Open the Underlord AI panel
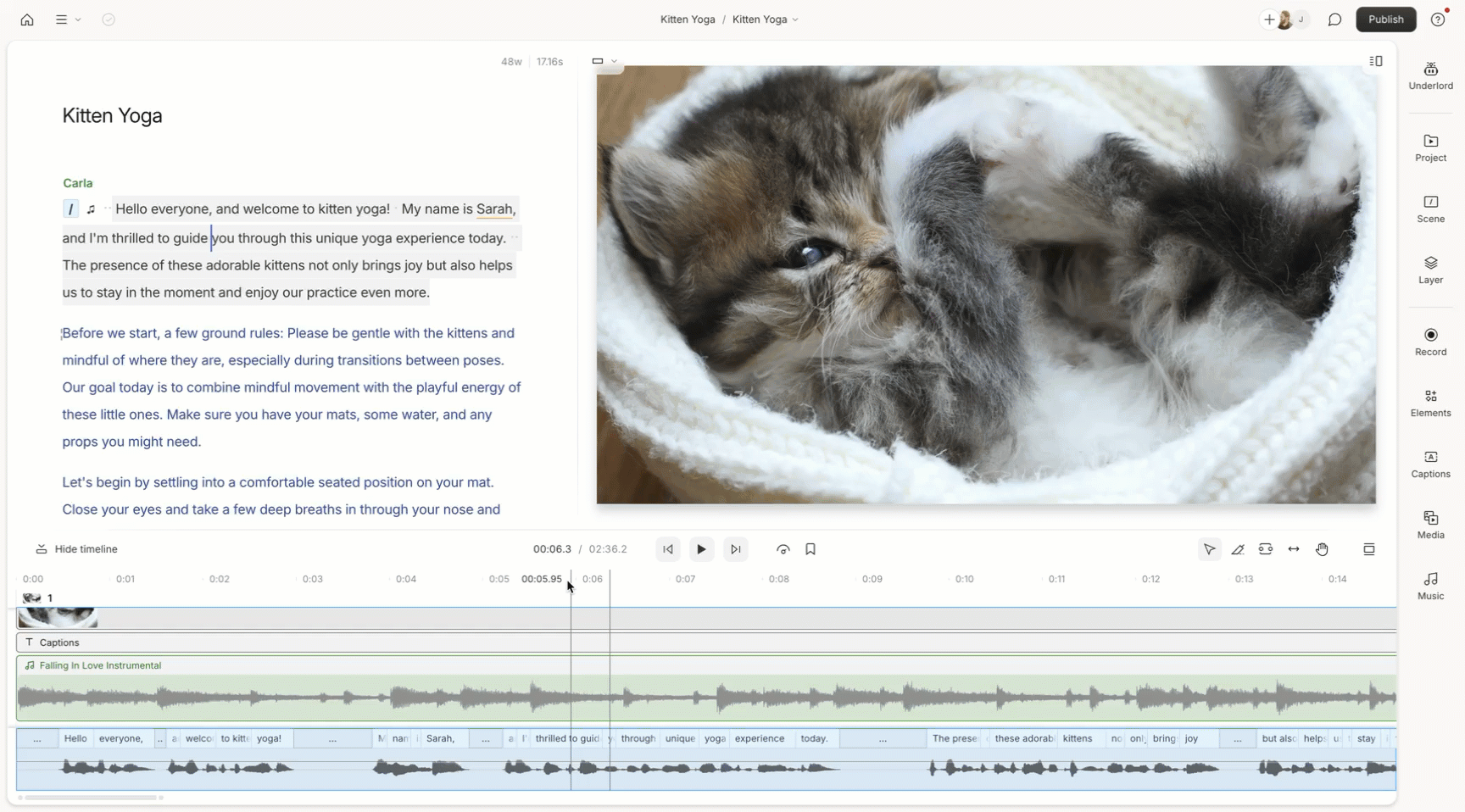1465x812 pixels. click(1430, 75)
